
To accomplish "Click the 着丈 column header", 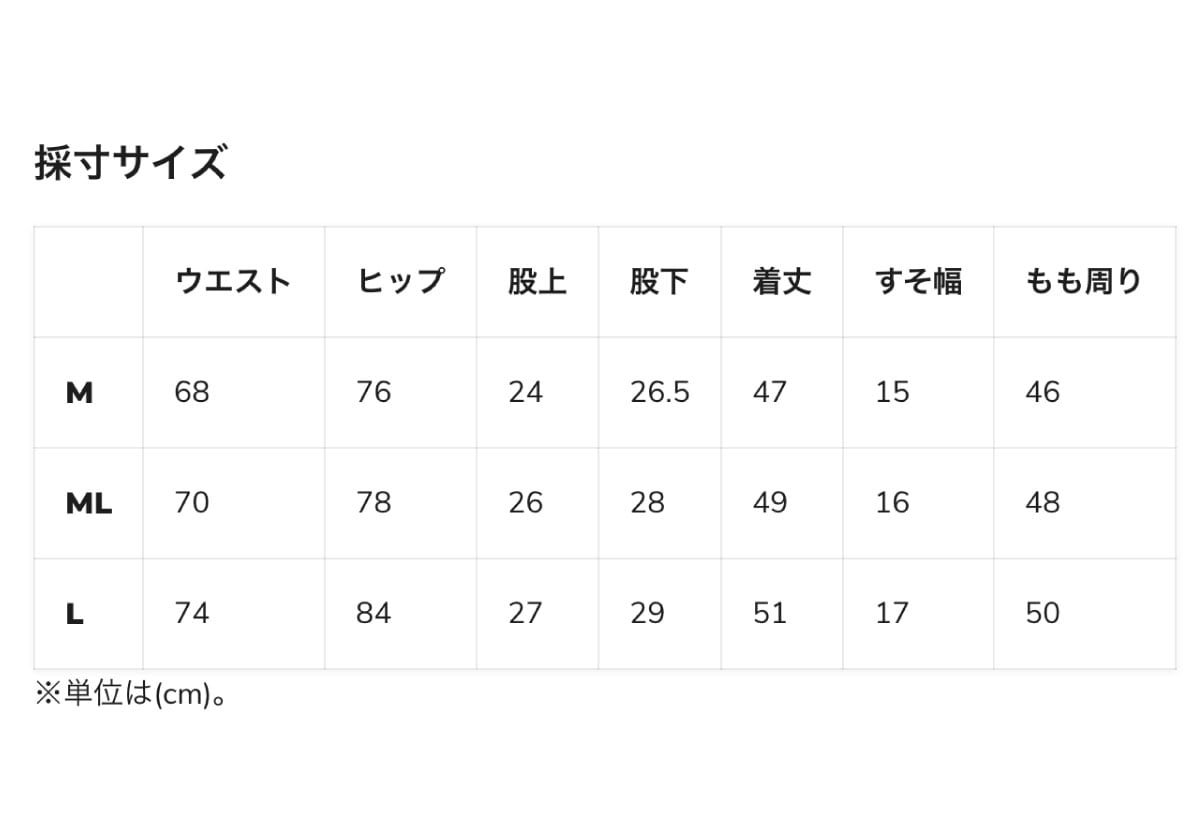I will pos(781,282).
